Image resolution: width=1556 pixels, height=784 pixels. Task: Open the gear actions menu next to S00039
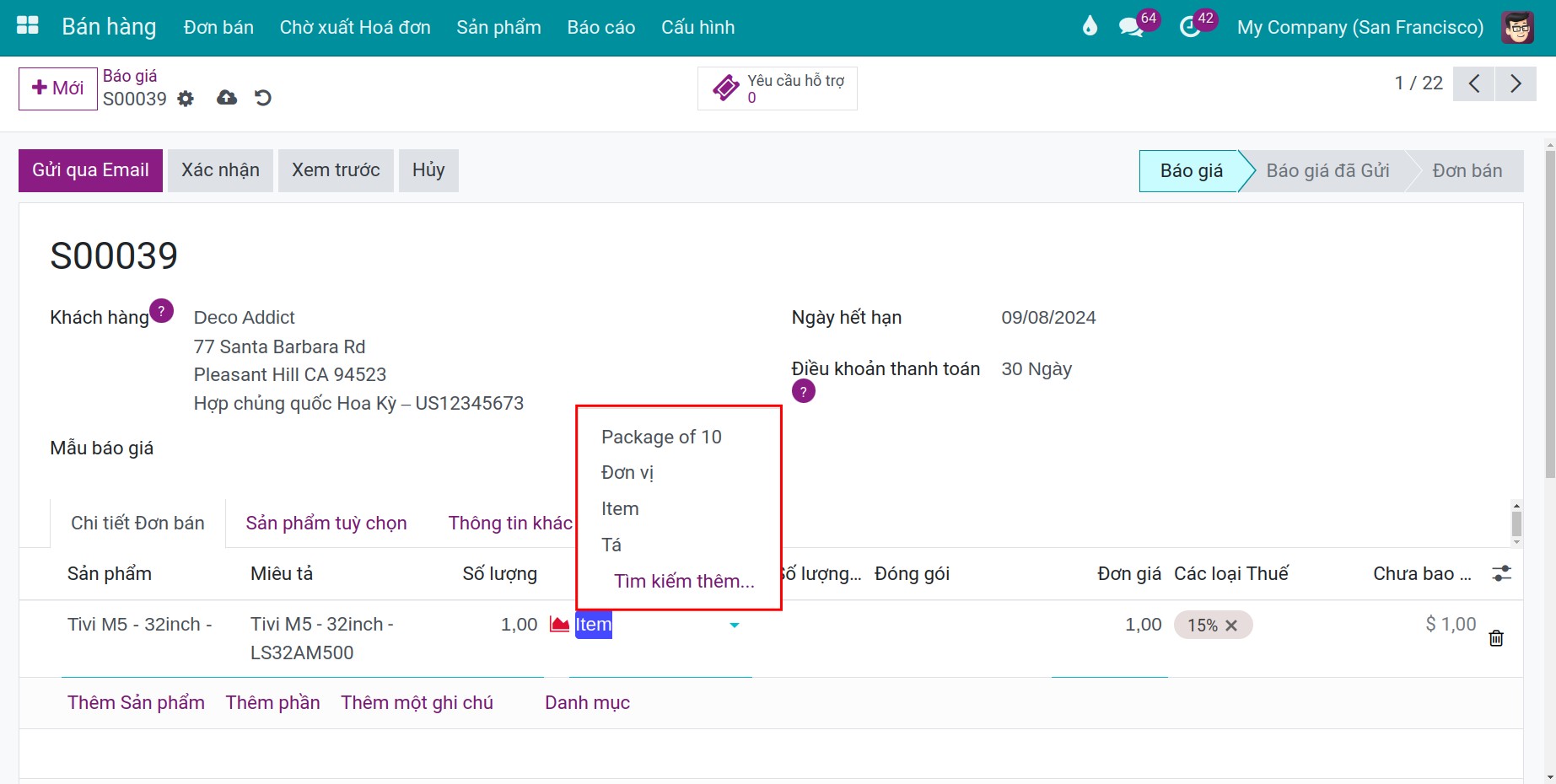[186, 99]
